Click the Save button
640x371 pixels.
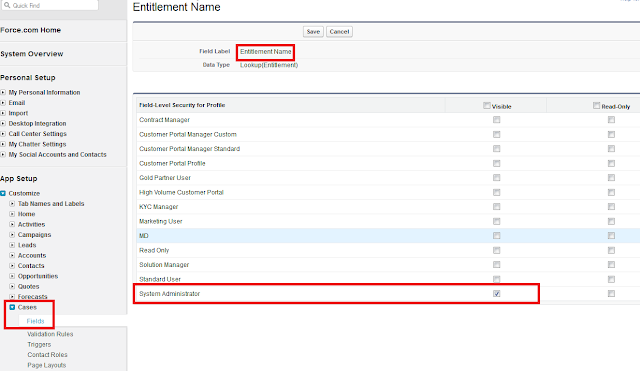[x=313, y=31]
